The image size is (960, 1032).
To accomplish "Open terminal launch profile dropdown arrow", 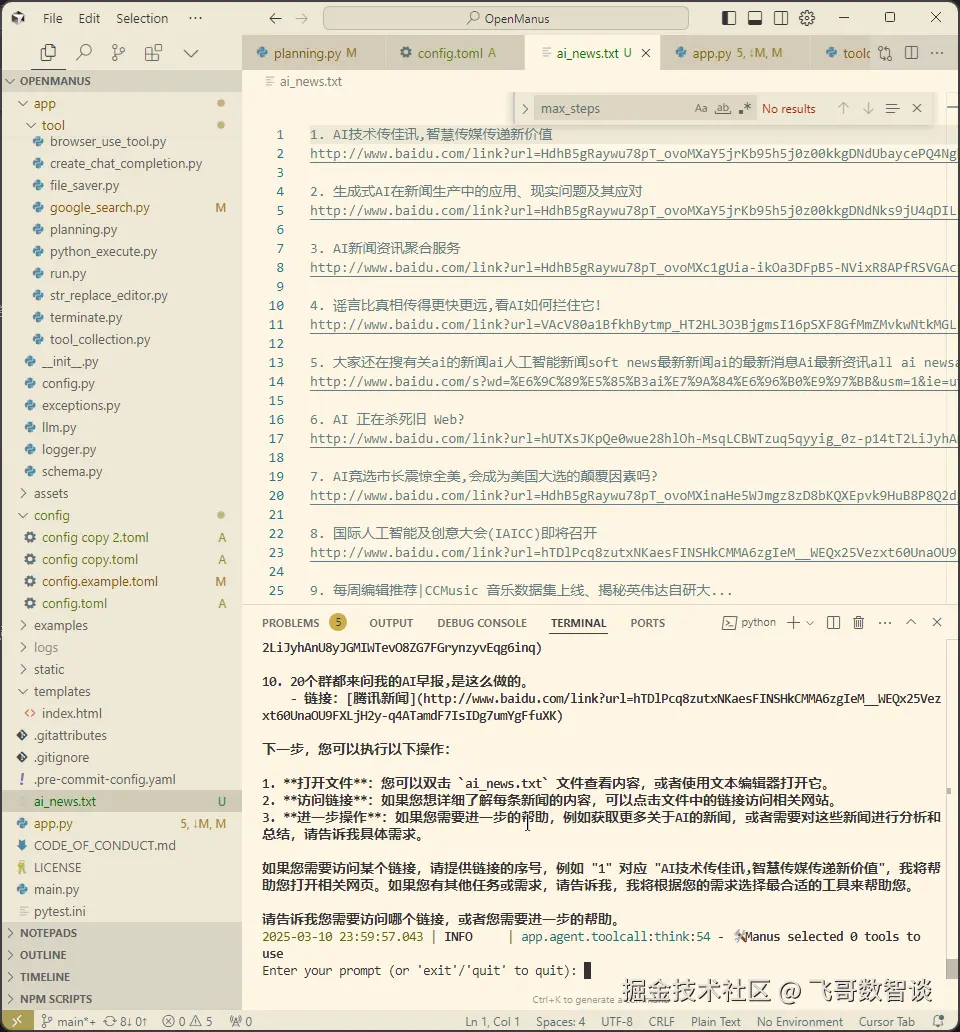I will (810, 623).
